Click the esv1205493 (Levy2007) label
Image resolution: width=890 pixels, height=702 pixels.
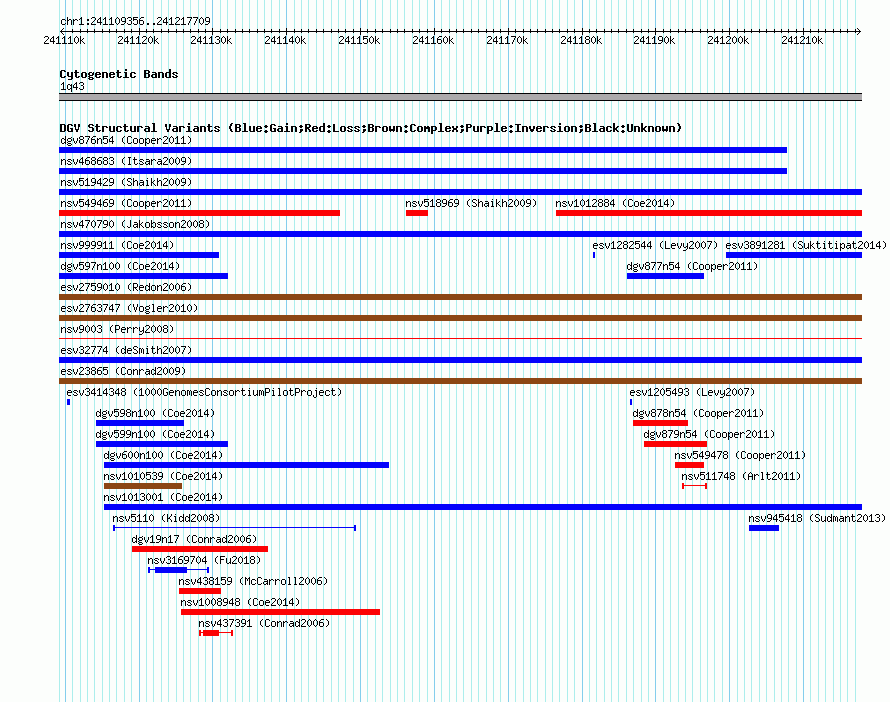692,392
